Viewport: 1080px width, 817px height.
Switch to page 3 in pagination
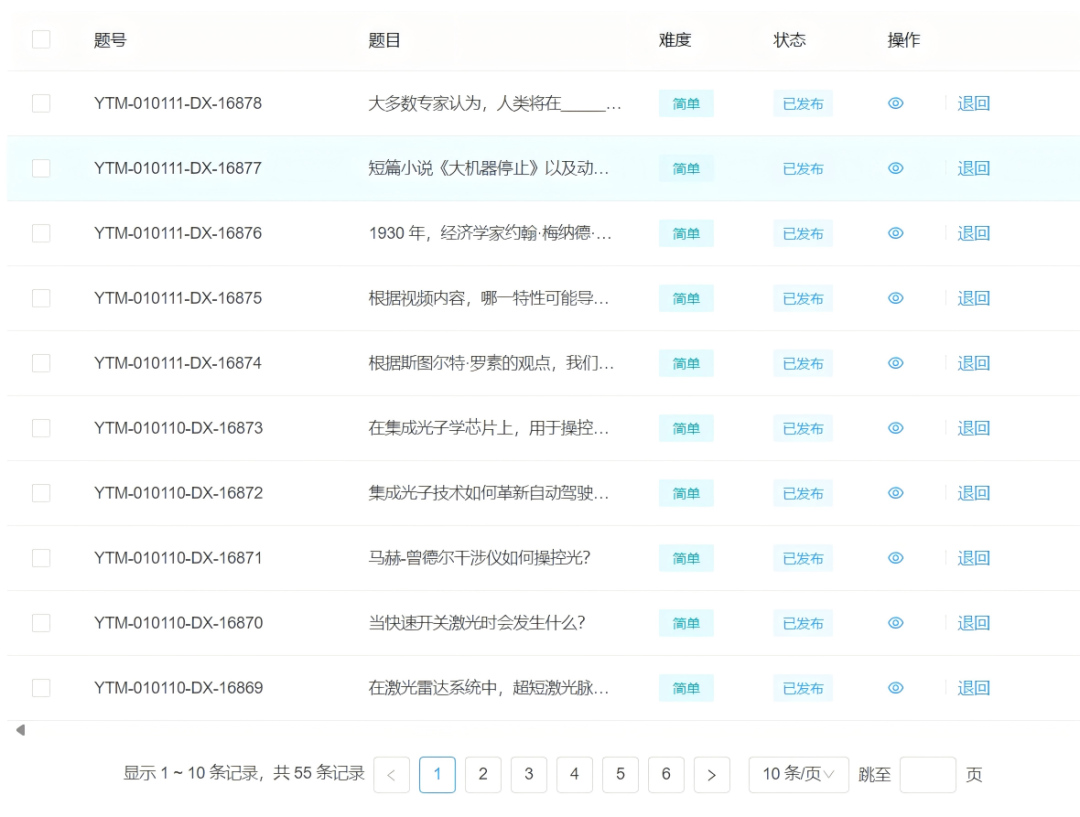pos(529,774)
